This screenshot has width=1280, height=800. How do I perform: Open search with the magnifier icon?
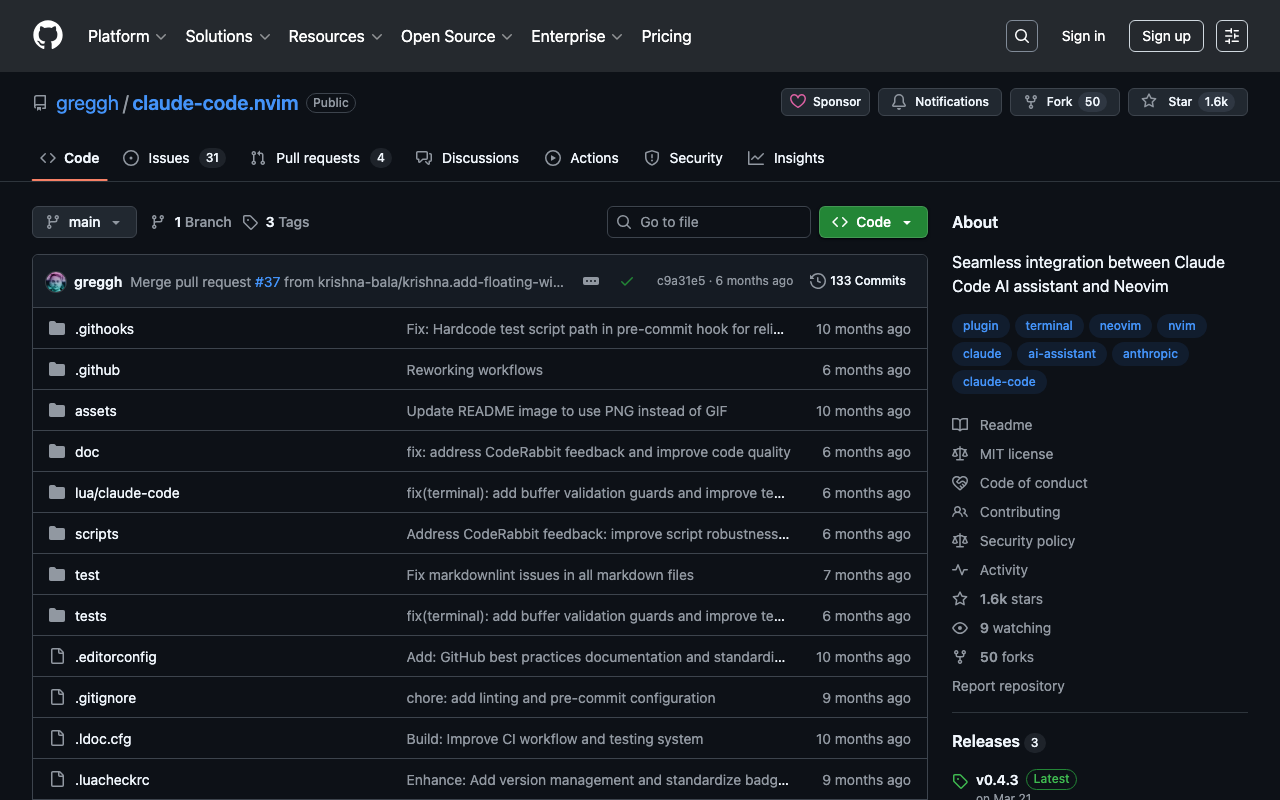[1021, 36]
